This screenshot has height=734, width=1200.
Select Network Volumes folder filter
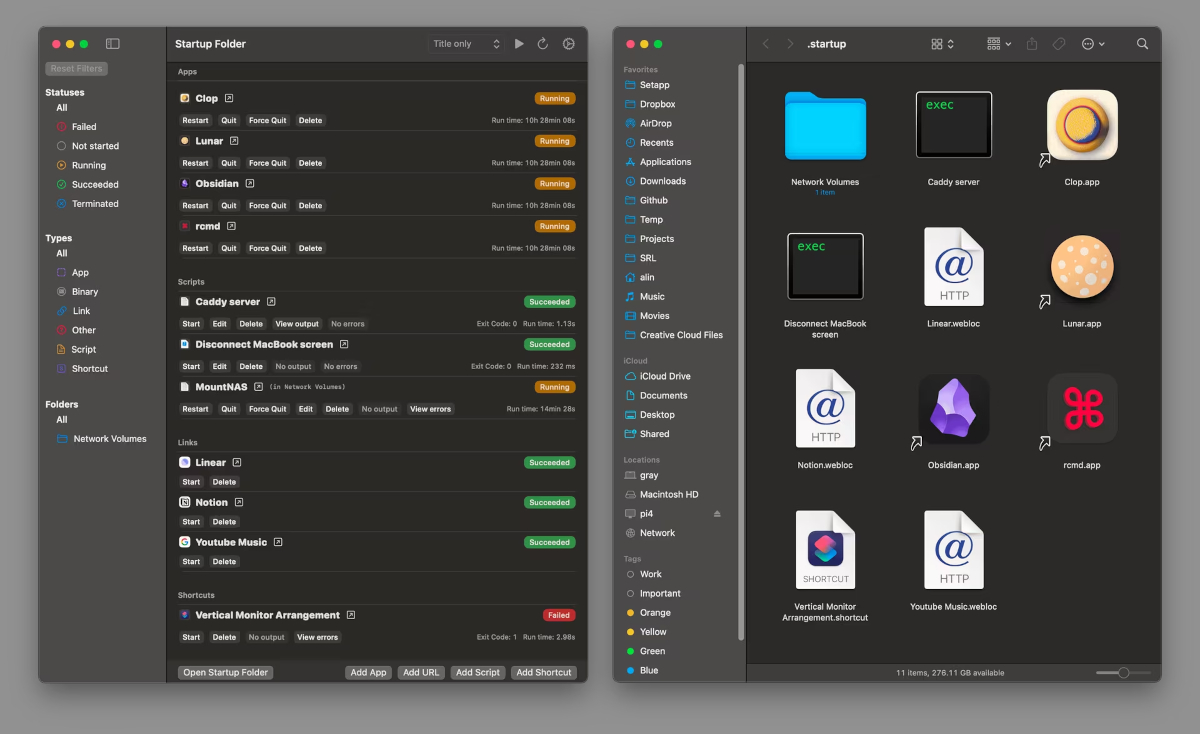tap(109, 439)
